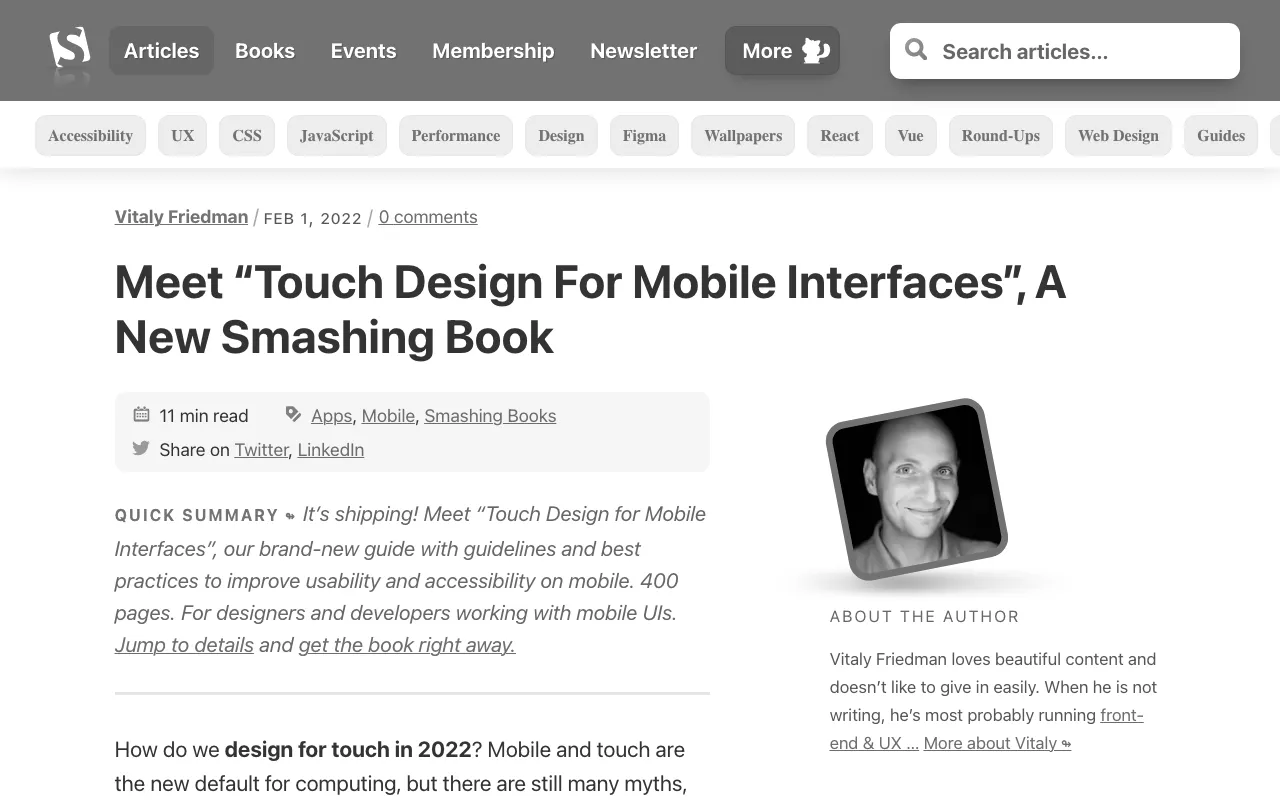Select the Wallpapers category tag
Image resolution: width=1280 pixels, height=800 pixels.
[x=743, y=136]
